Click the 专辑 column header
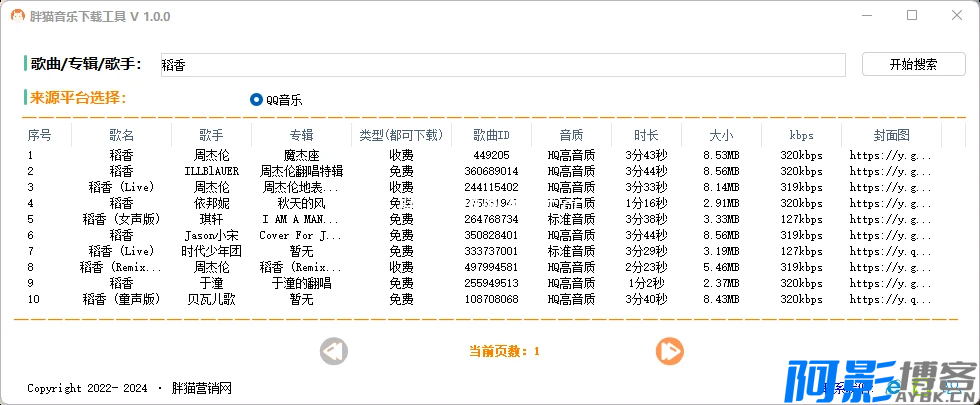This screenshot has height=405, width=980. point(301,135)
